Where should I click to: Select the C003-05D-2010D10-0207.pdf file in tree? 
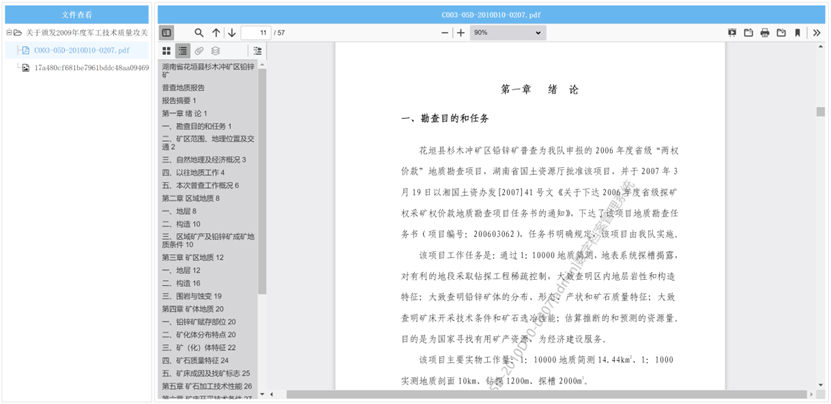(x=82, y=50)
